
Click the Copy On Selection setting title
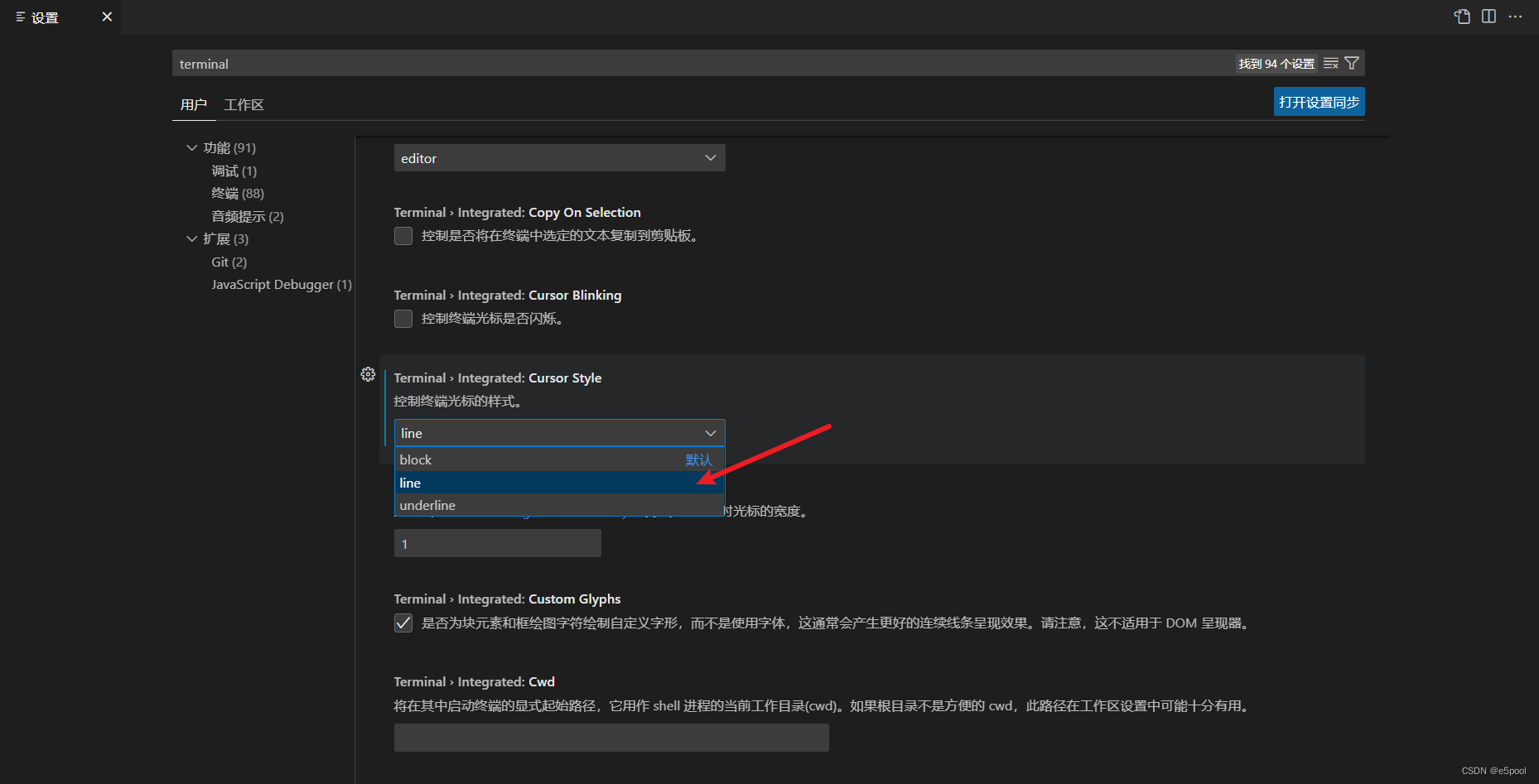pyautogui.click(x=517, y=212)
